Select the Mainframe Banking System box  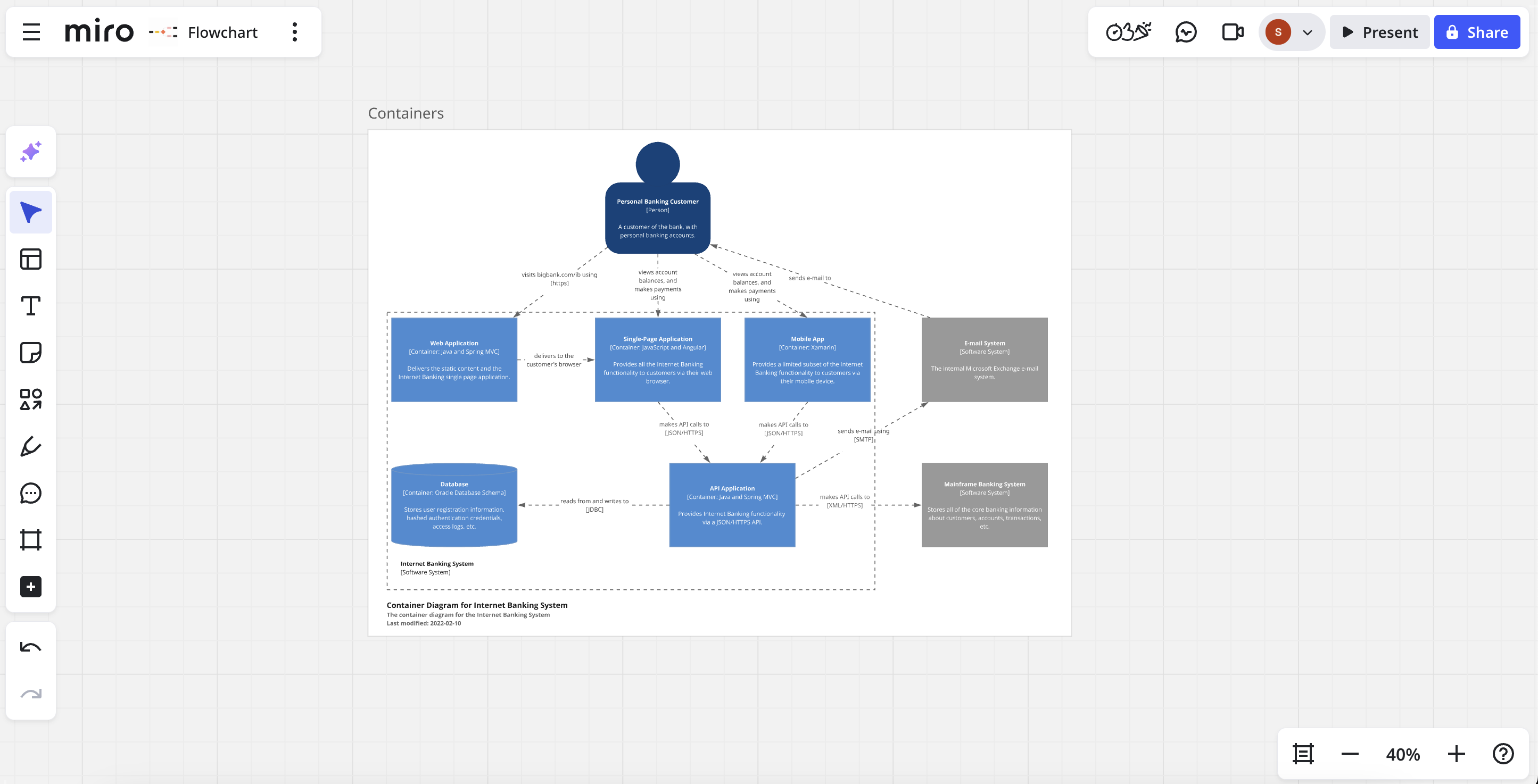click(985, 505)
